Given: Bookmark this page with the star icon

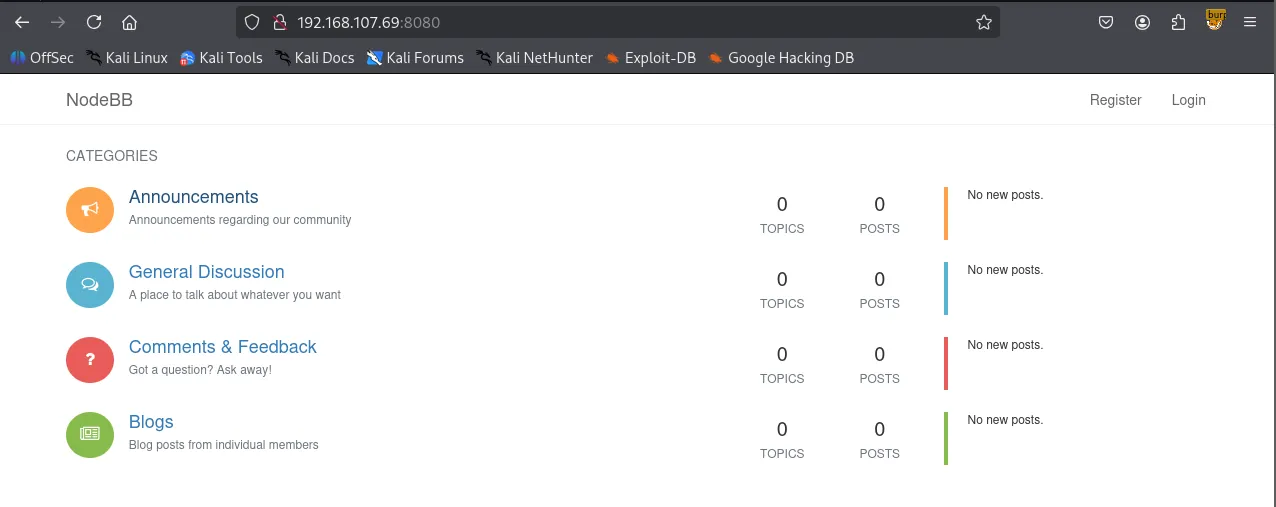Looking at the screenshot, I should pos(983,22).
